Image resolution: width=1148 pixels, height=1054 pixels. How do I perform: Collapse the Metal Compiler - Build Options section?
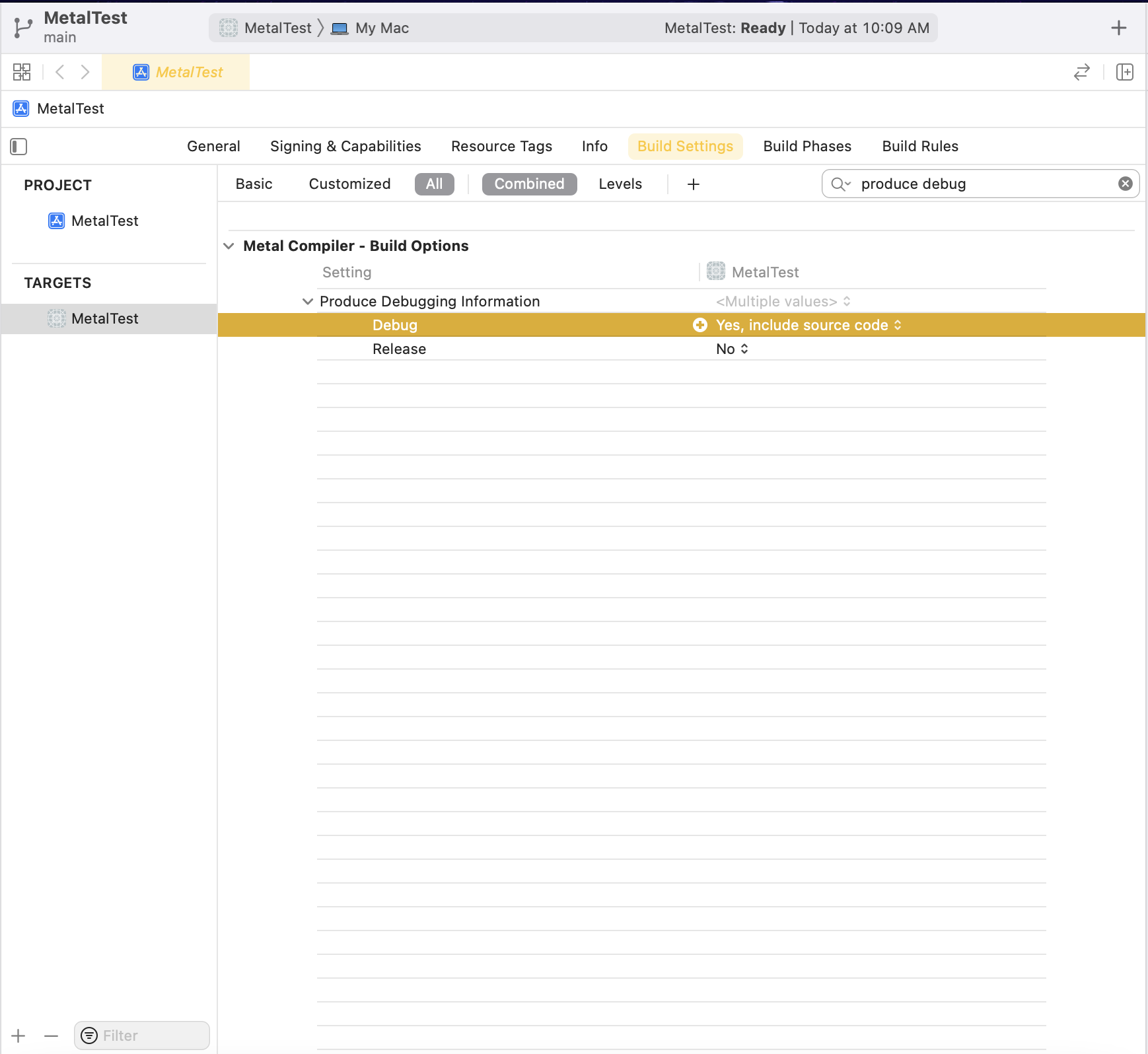(x=229, y=246)
